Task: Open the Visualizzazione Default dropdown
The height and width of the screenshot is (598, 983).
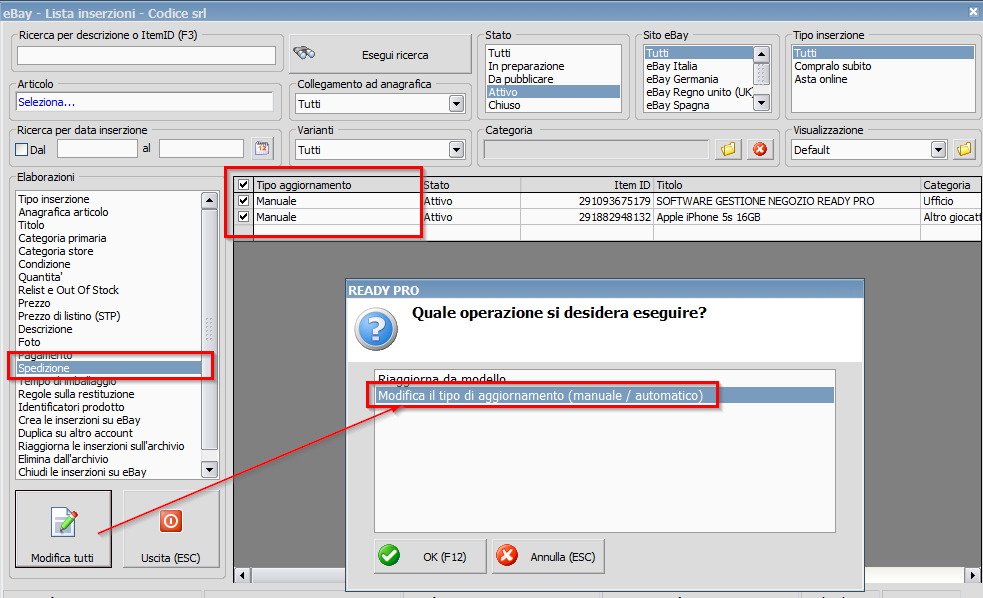Action: click(938, 149)
